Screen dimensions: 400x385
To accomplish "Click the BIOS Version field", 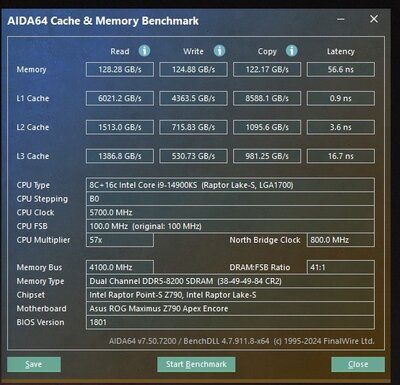I will [x=230, y=322].
